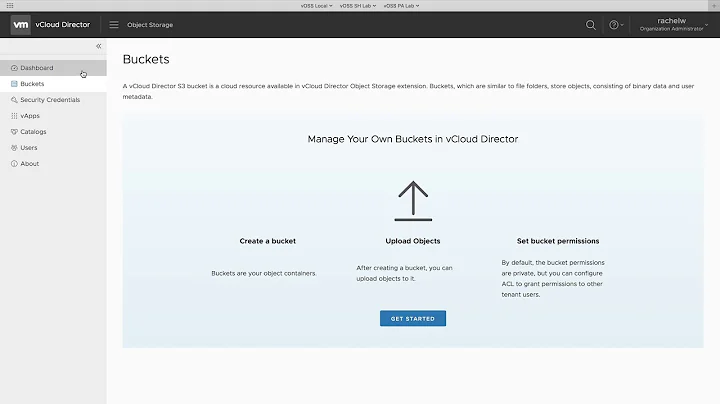Click the GET STARTED button

click(x=413, y=318)
